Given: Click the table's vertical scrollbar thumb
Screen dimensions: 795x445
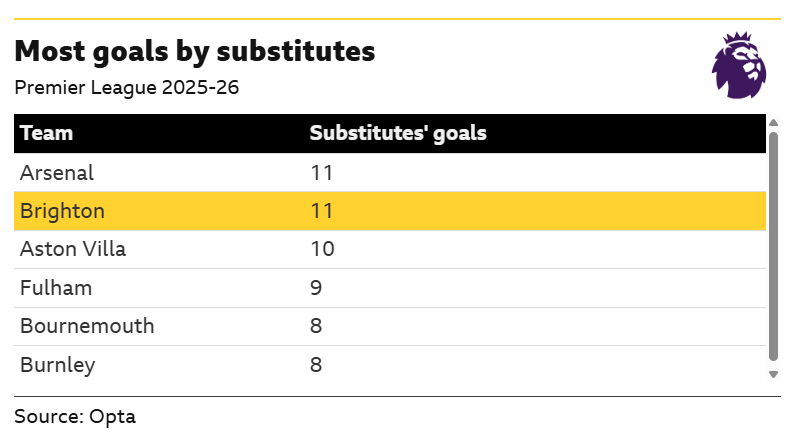Looking at the screenshot, I should point(773,245).
